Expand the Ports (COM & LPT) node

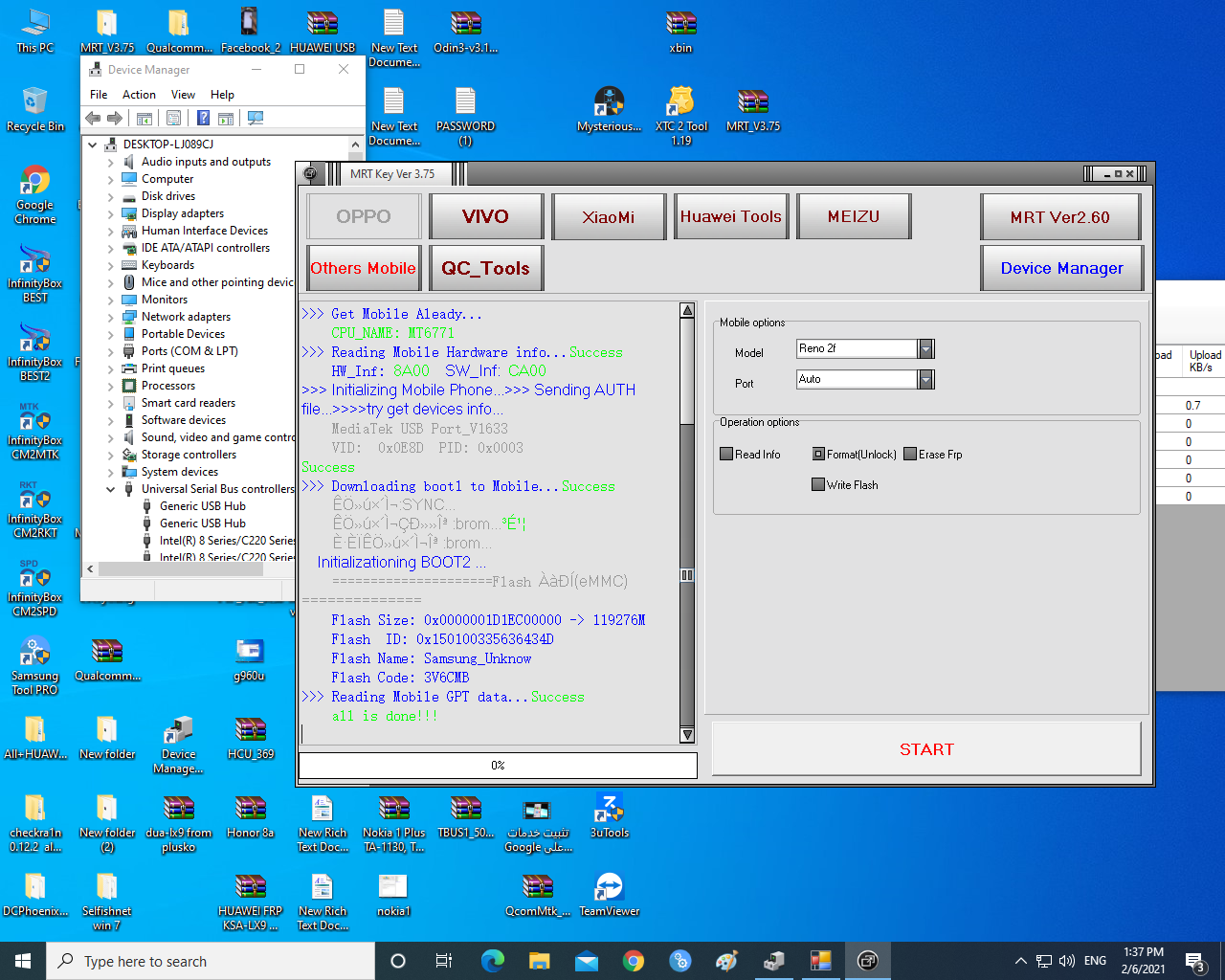(111, 351)
